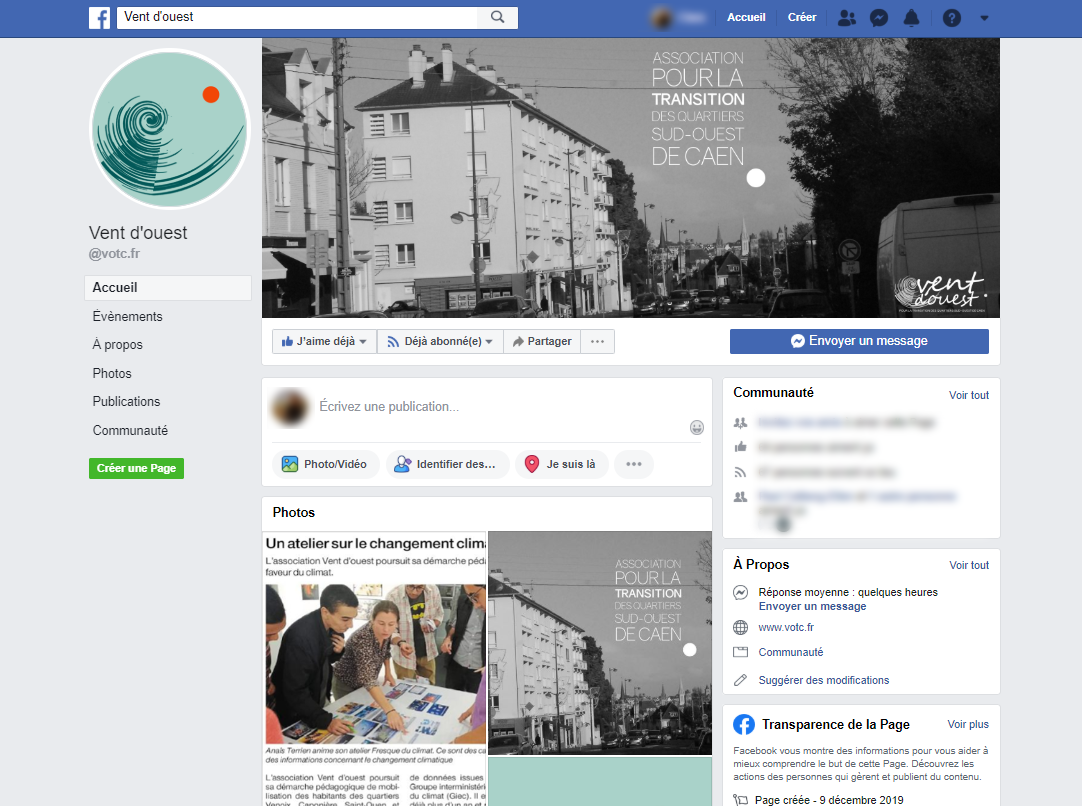Click the Photos section heading
The width and height of the screenshot is (1082, 806).
click(293, 512)
